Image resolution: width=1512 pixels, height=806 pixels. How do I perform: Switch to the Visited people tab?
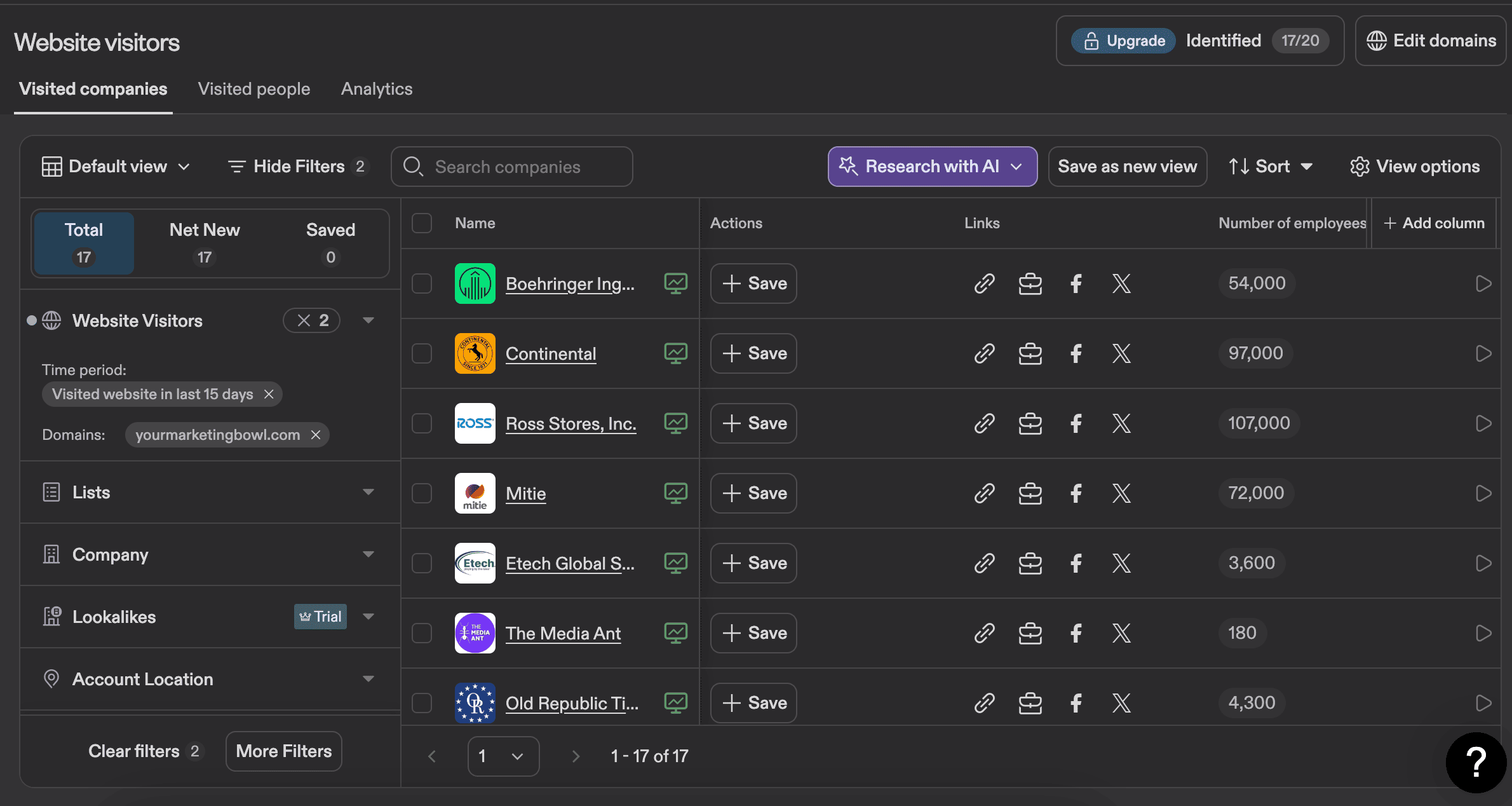[x=254, y=89]
